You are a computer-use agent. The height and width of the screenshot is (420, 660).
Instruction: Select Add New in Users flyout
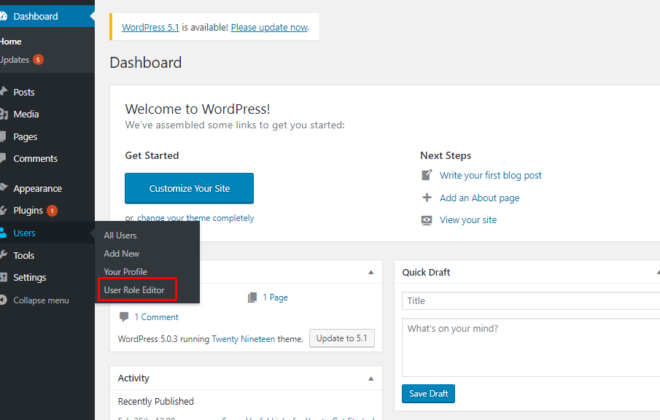point(122,253)
